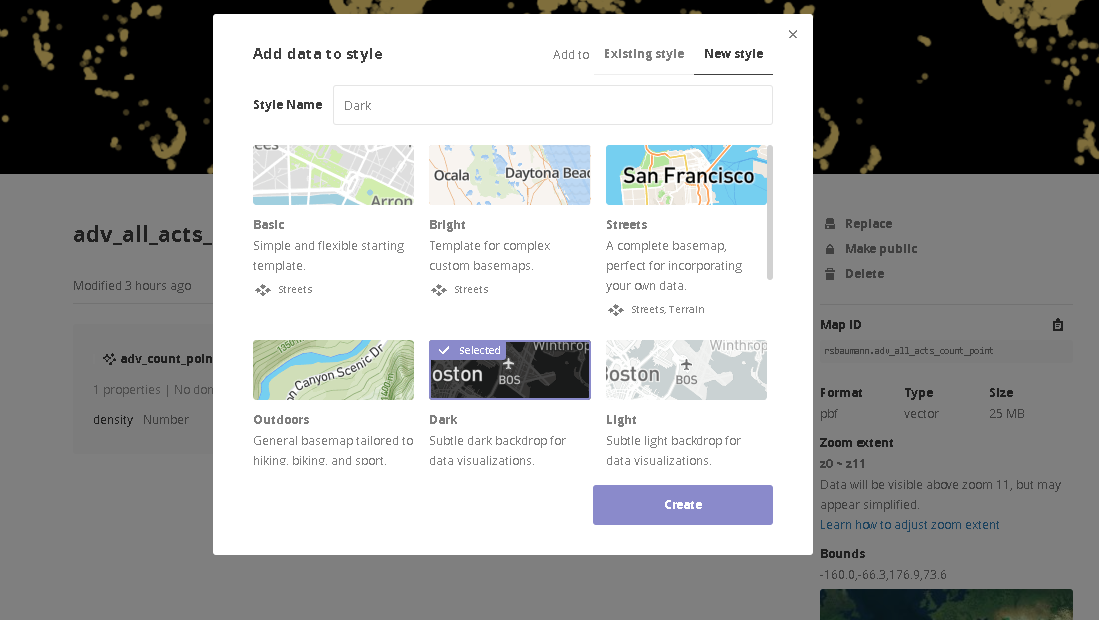1099x620 pixels.
Task: Click the bounds value -160.0,-66.3,176.9,73.6
Action: [883, 574]
